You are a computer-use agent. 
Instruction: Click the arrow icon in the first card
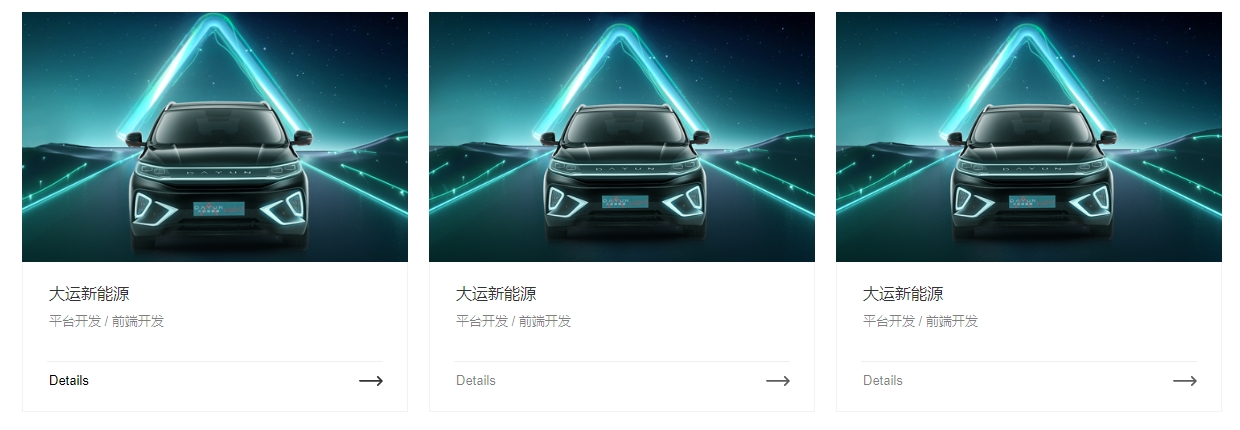coord(371,381)
